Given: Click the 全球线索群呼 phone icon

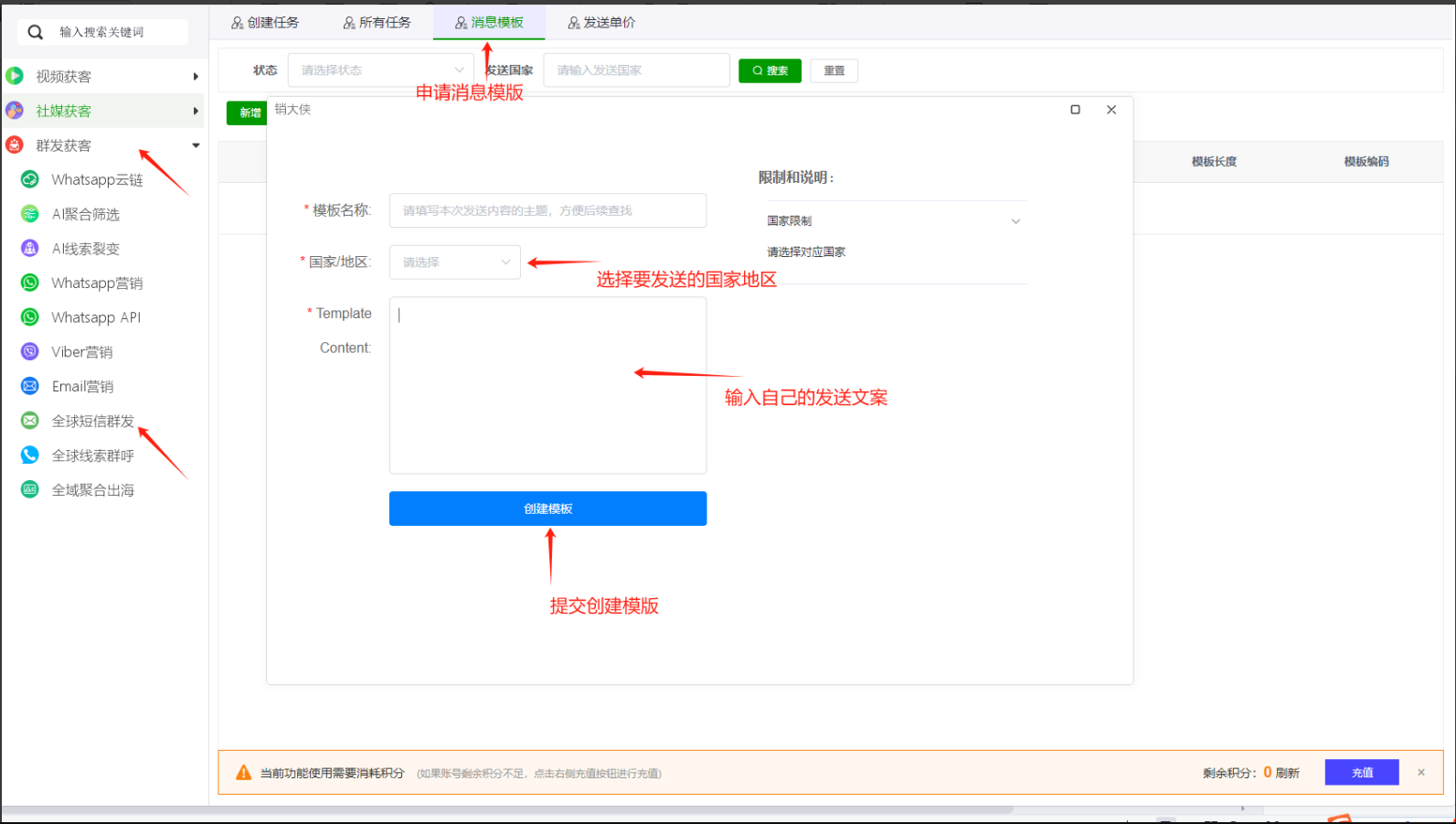Looking at the screenshot, I should pyautogui.click(x=30, y=455).
